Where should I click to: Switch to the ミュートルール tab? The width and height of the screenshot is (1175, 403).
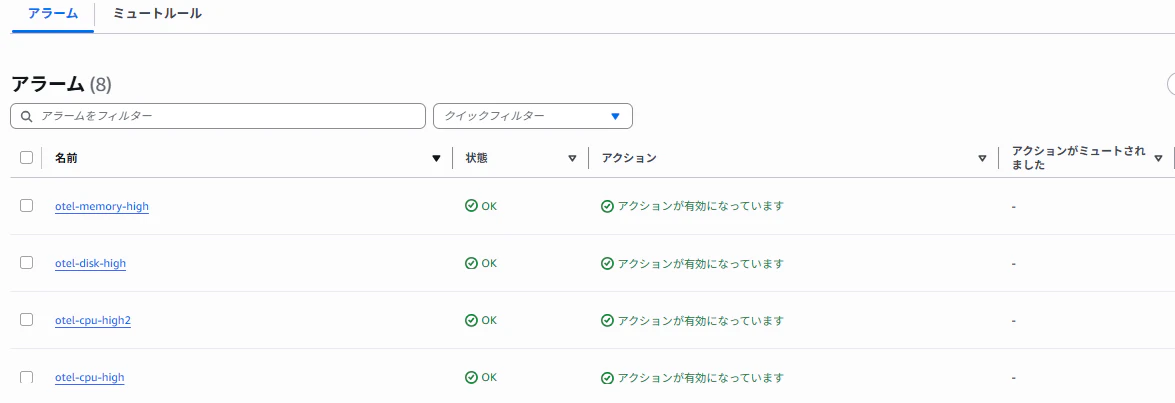point(157,13)
